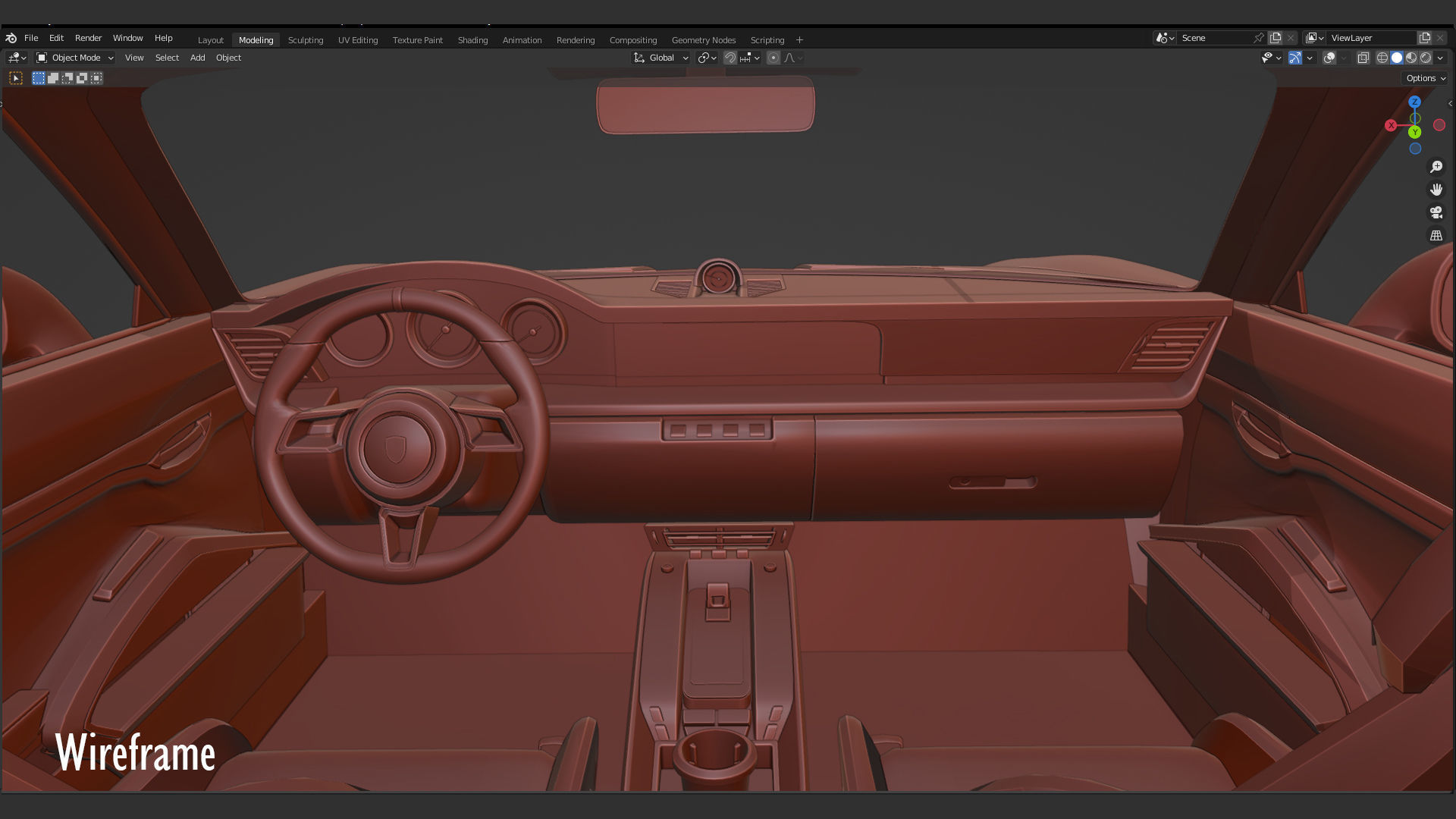Image resolution: width=1456 pixels, height=819 pixels.
Task: Toggle X-ray mode
Action: (x=1363, y=58)
